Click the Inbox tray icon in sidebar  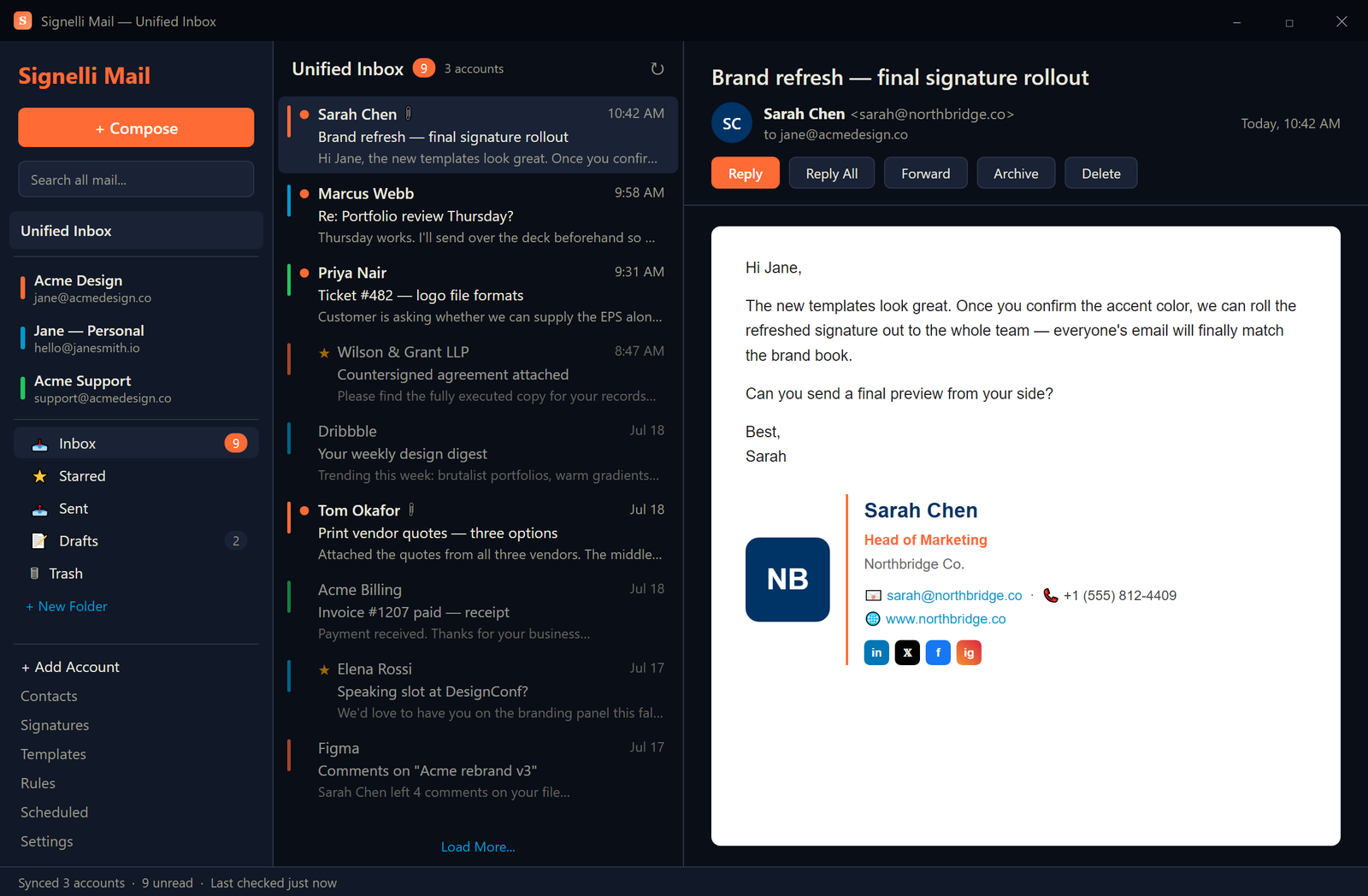[39, 444]
